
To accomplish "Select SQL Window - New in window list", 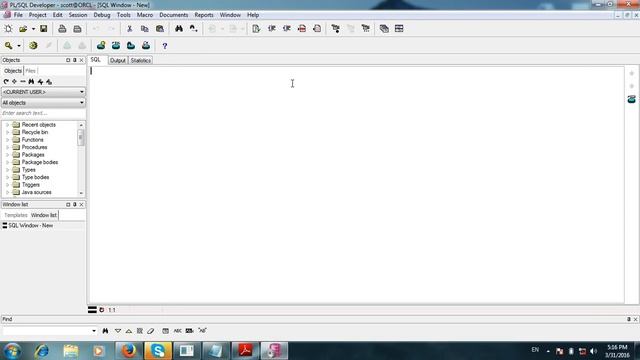I will pos(30,225).
